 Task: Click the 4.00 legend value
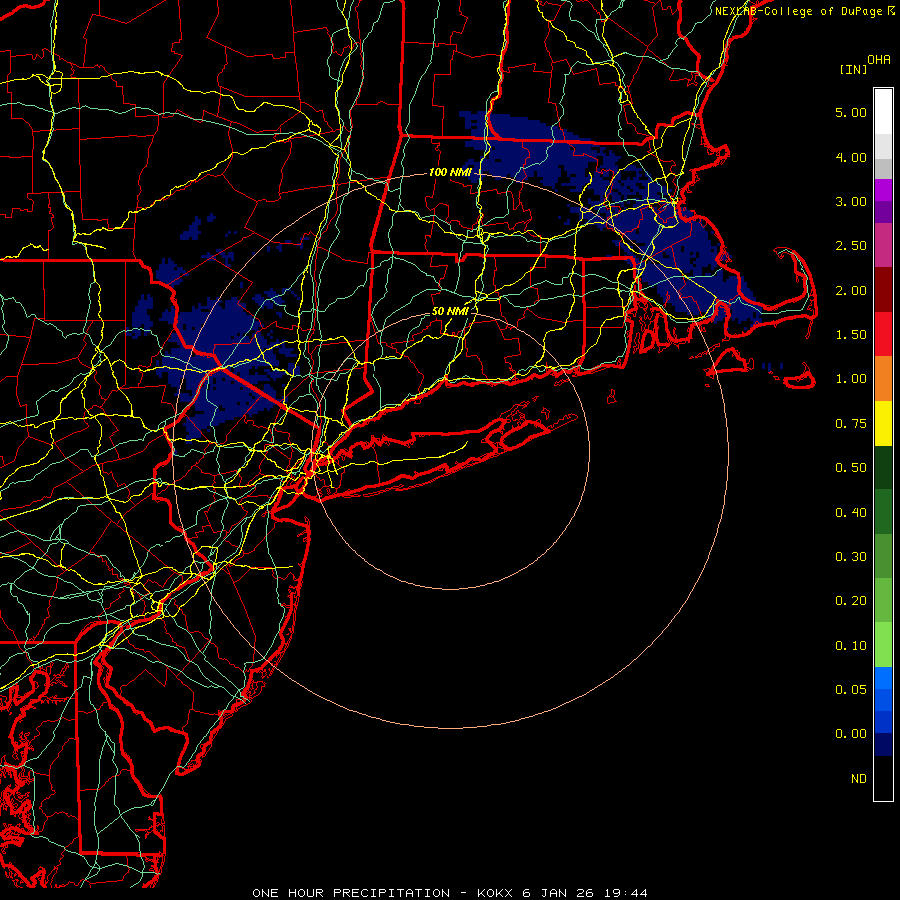pyautogui.click(x=851, y=157)
